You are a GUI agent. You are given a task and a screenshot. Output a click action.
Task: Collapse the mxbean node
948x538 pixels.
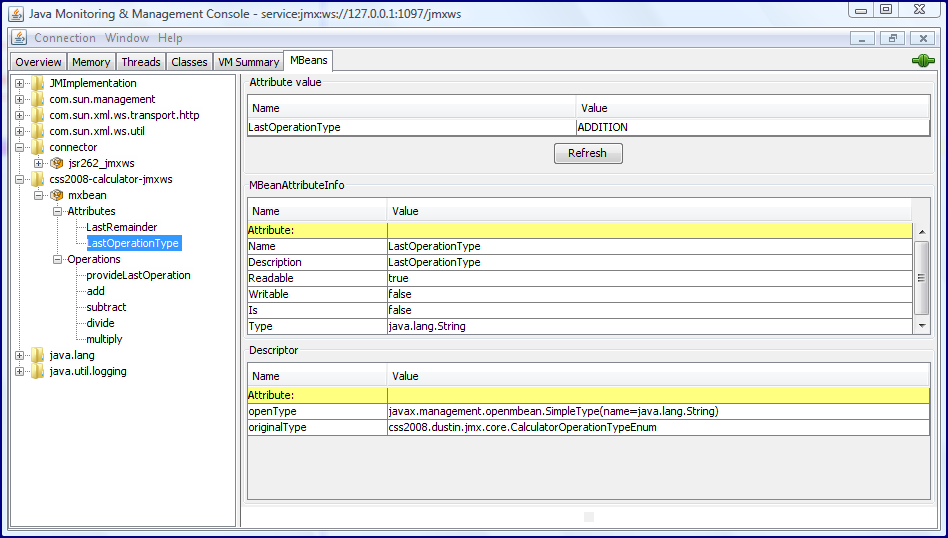coord(39,195)
